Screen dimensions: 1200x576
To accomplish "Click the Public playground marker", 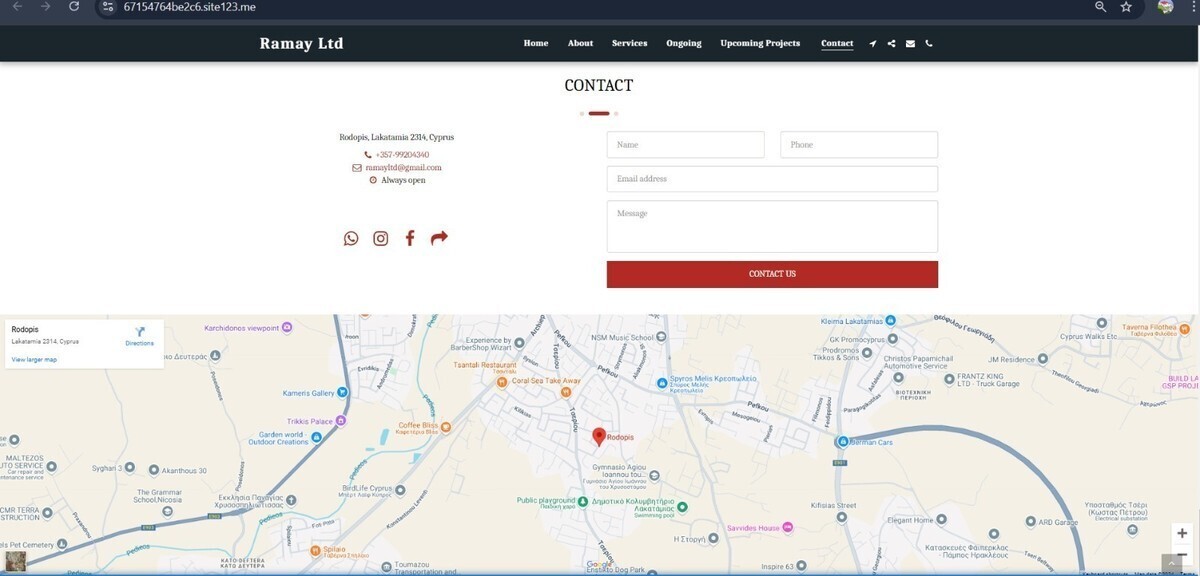I will tap(583, 500).
